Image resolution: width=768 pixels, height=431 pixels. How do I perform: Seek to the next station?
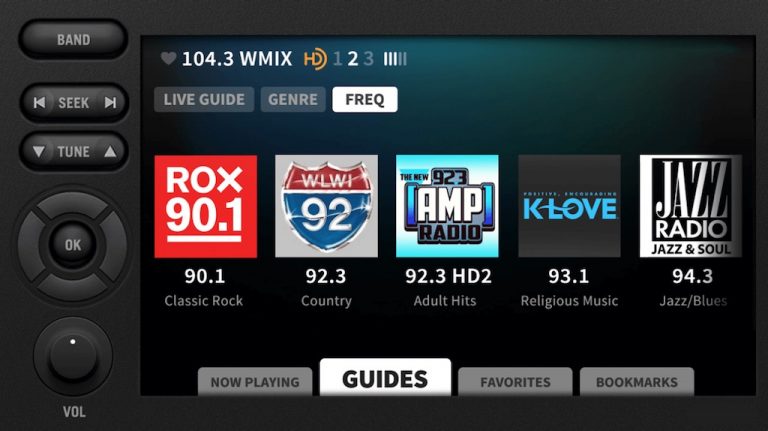click(x=111, y=102)
